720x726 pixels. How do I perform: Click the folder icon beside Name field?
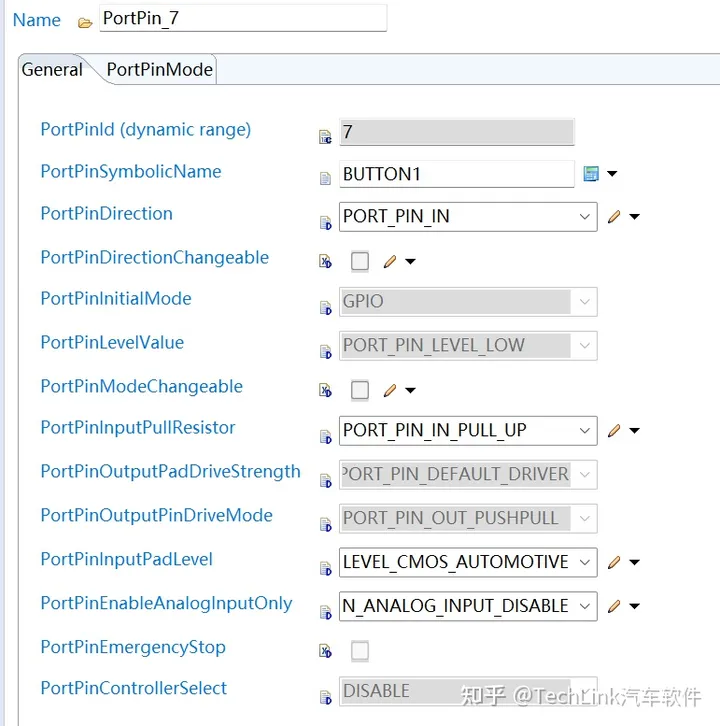(85, 23)
